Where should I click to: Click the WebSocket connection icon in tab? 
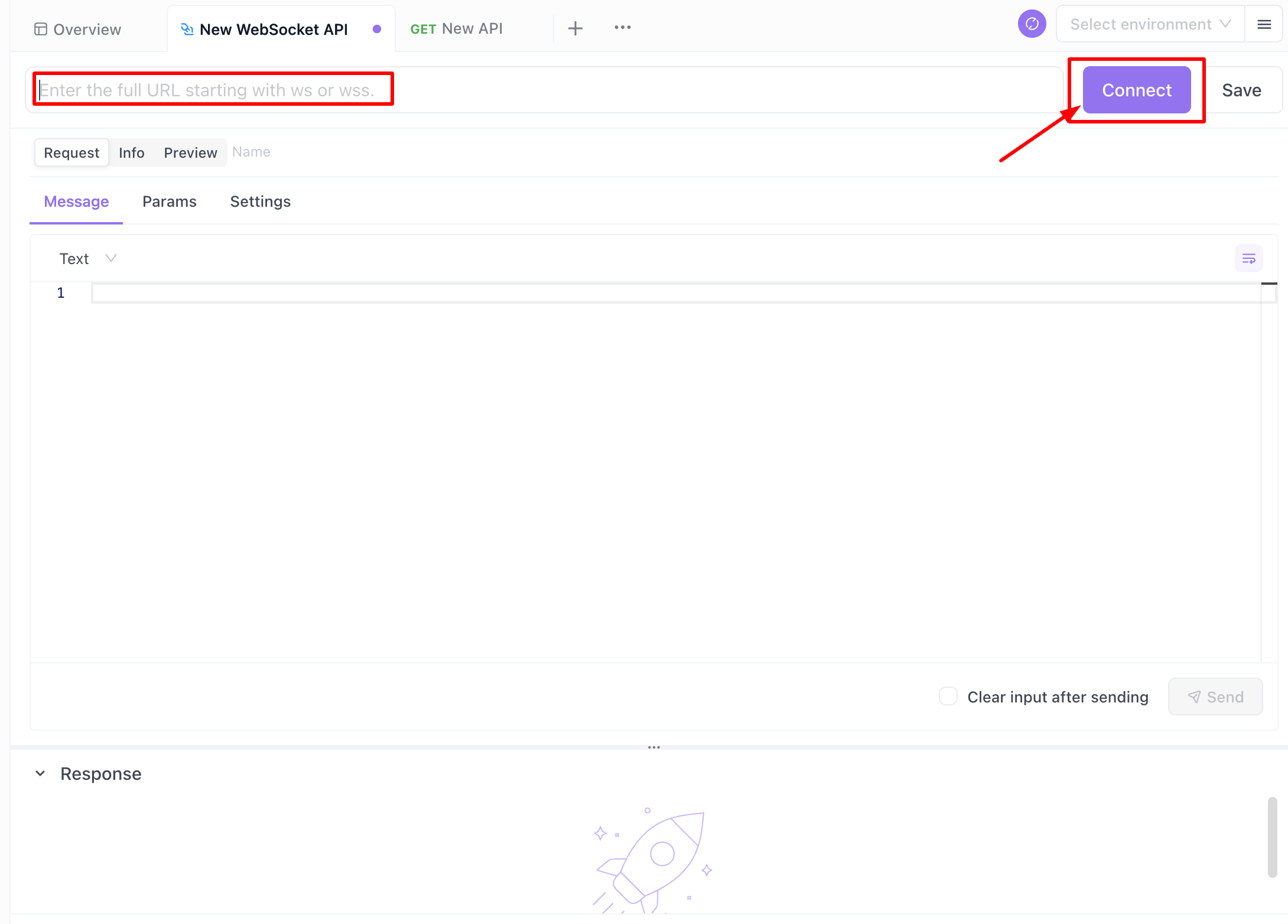coord(186,28)
